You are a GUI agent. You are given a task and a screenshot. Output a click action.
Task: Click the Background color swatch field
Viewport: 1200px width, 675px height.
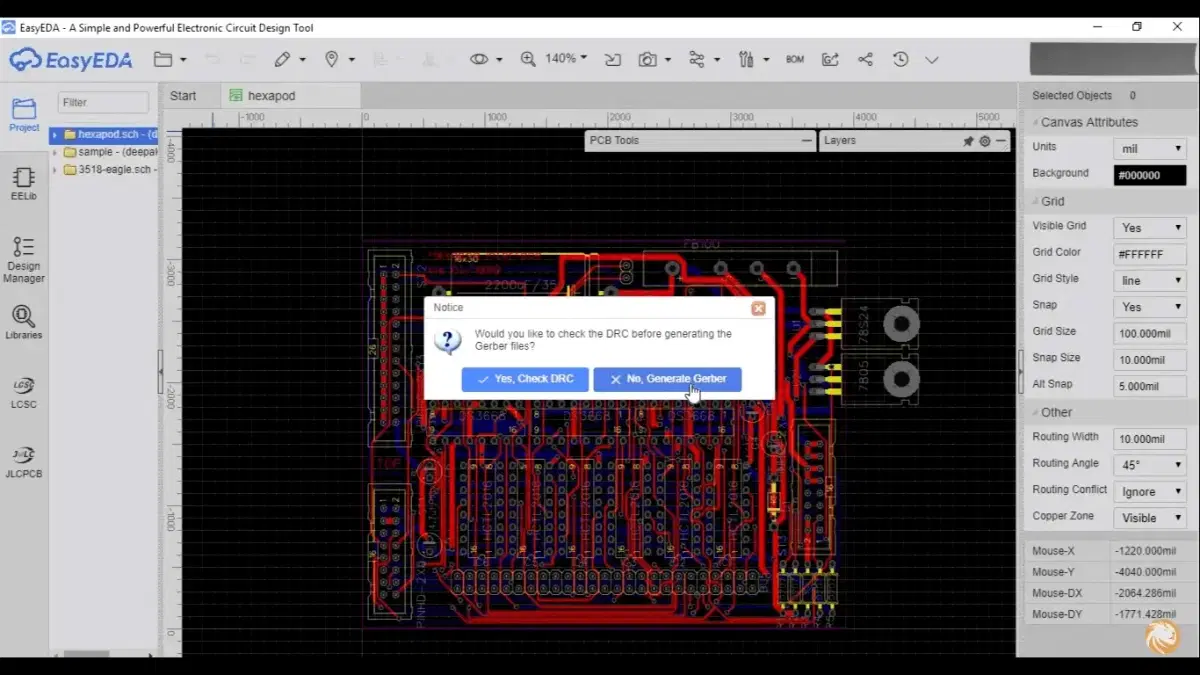click(1150, 175)
